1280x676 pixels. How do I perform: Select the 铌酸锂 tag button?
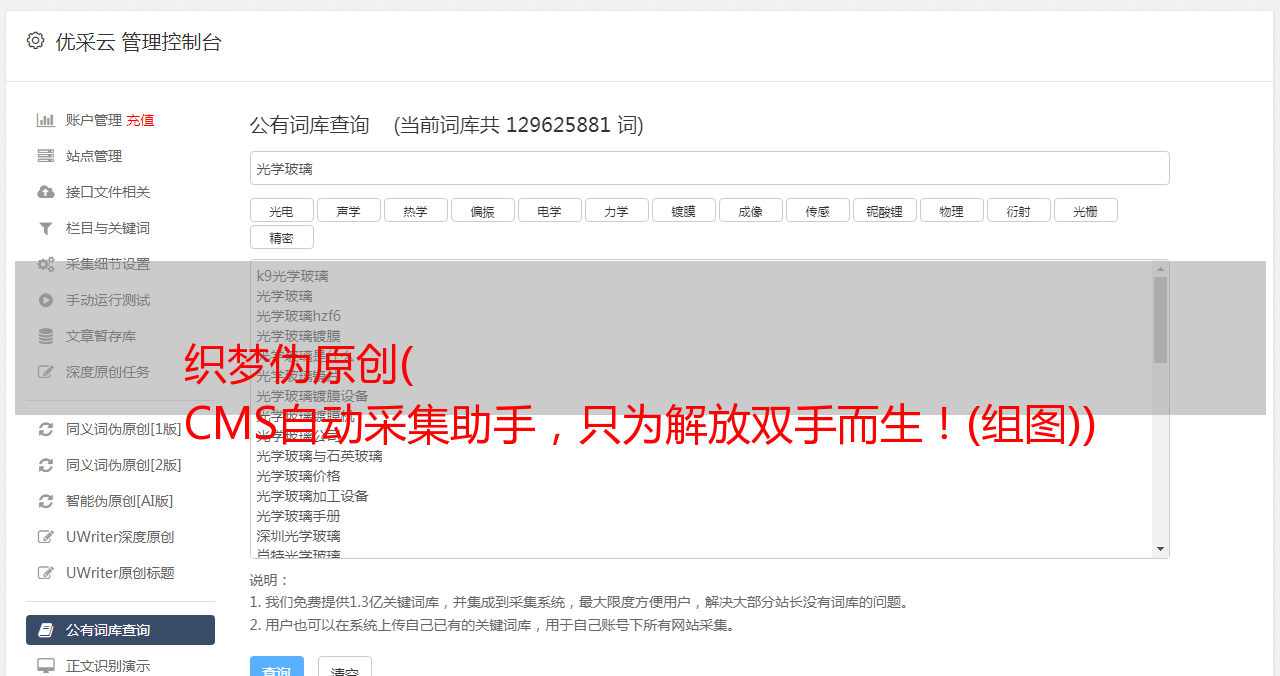click(884, 210)
